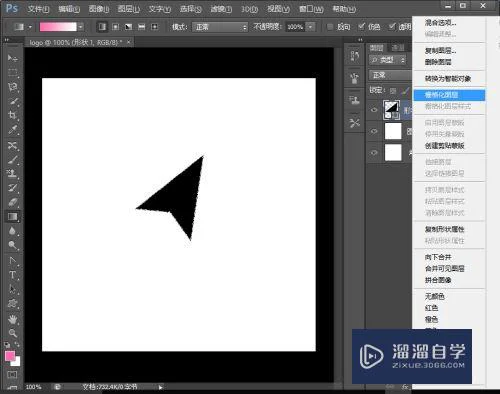Select the Rectangular Marquee tool
Screen dimensions: 500x394
point(12,72)
